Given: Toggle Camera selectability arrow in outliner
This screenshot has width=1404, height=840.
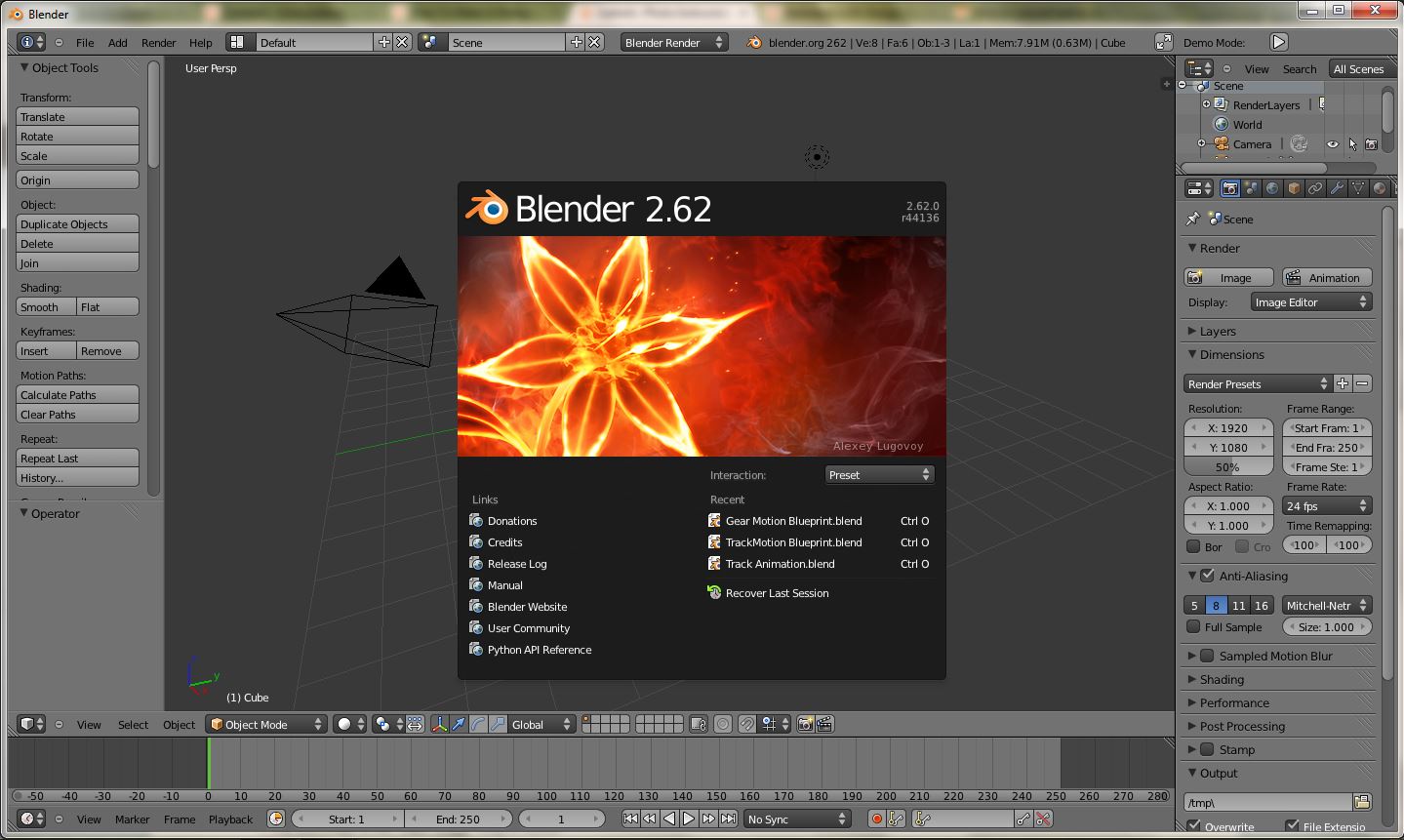Looking at the screenshot, I should pos(1352,144).
